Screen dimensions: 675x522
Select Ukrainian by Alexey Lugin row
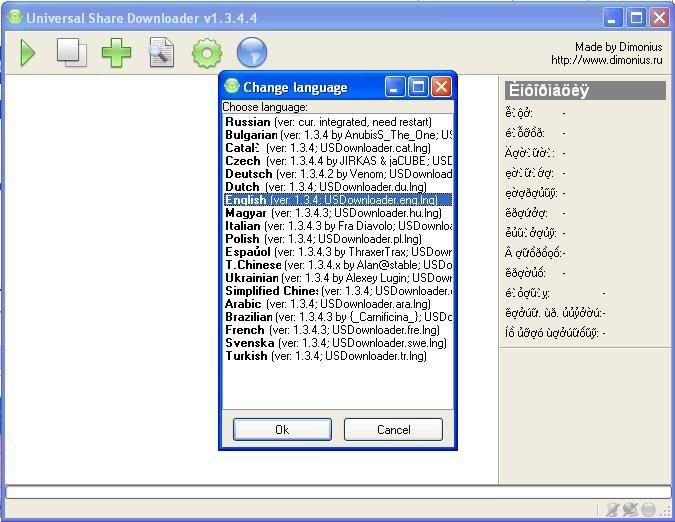338,278
